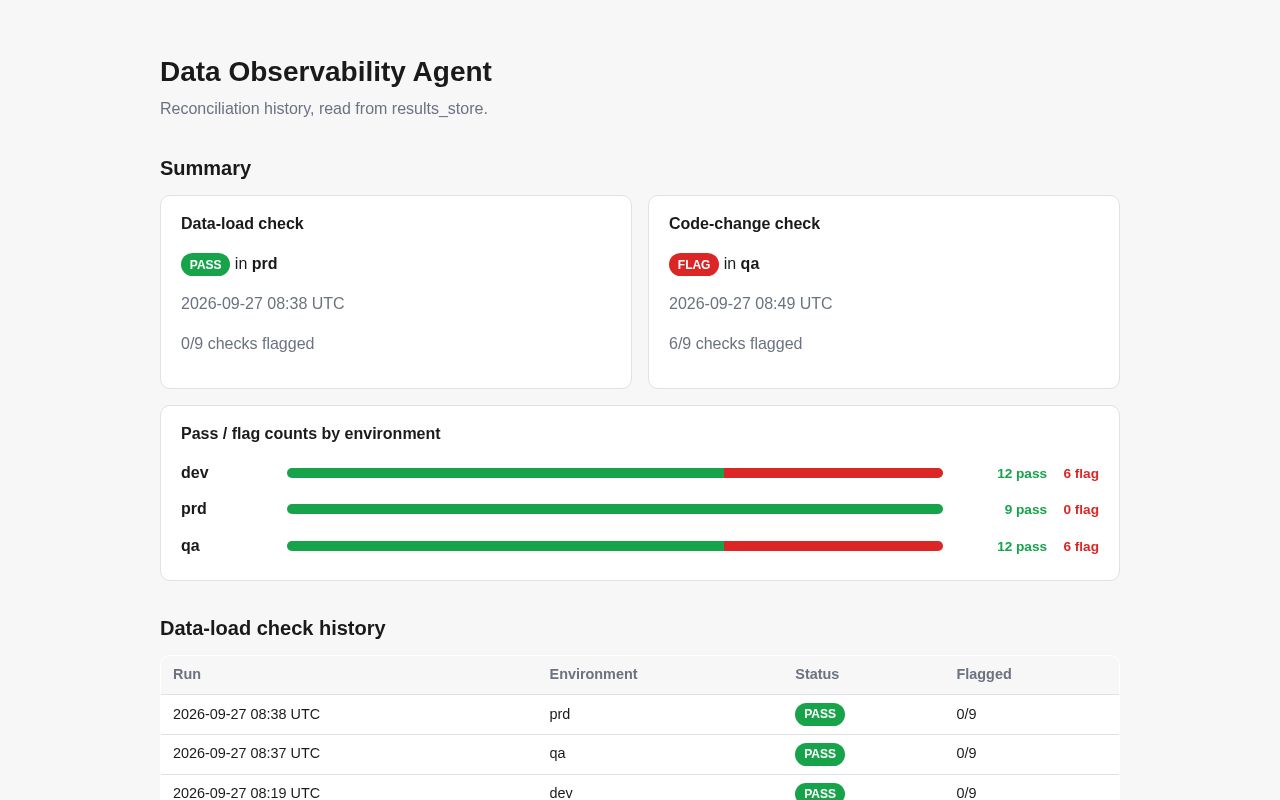Click the 2026-09-27 08:49 UTC timestamp

click(751, 304)
